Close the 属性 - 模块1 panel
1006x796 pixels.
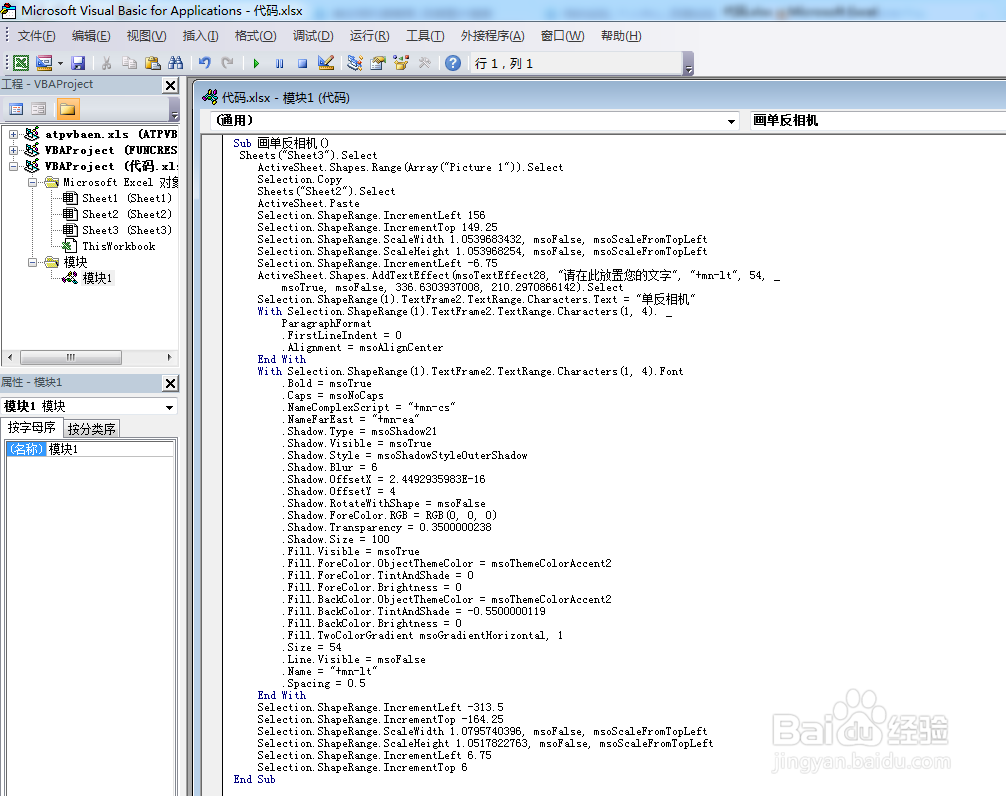[170, 383]
